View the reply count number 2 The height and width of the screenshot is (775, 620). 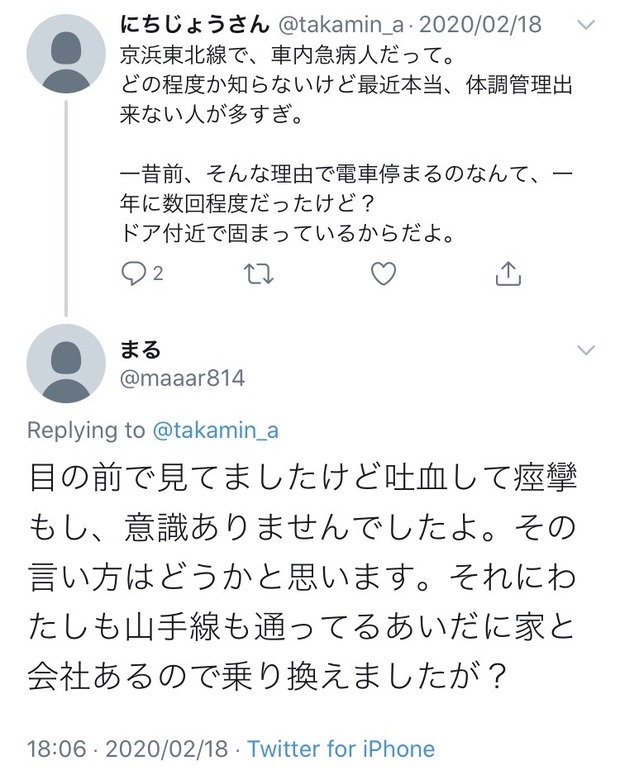[x=158, y=273]
